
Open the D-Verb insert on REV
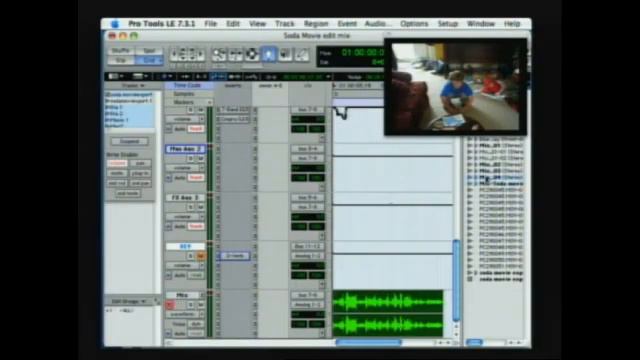click(235, 256)
